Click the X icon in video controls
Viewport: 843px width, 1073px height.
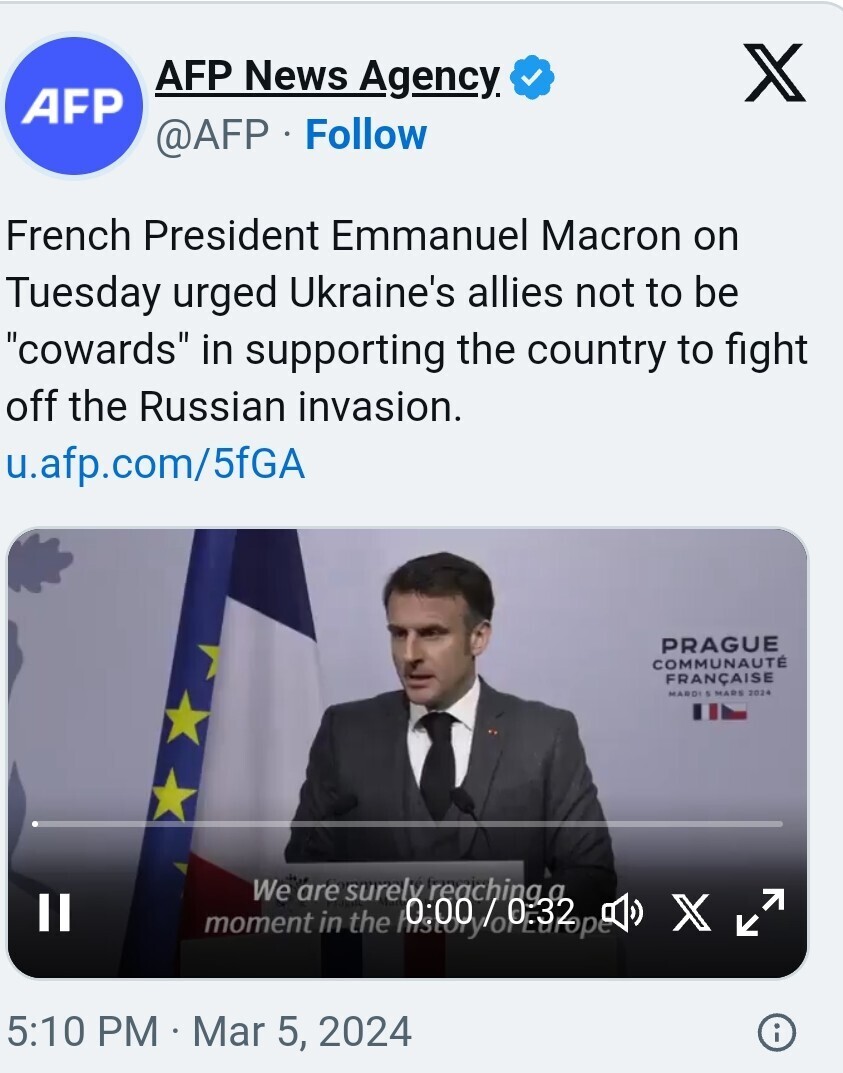691,912
